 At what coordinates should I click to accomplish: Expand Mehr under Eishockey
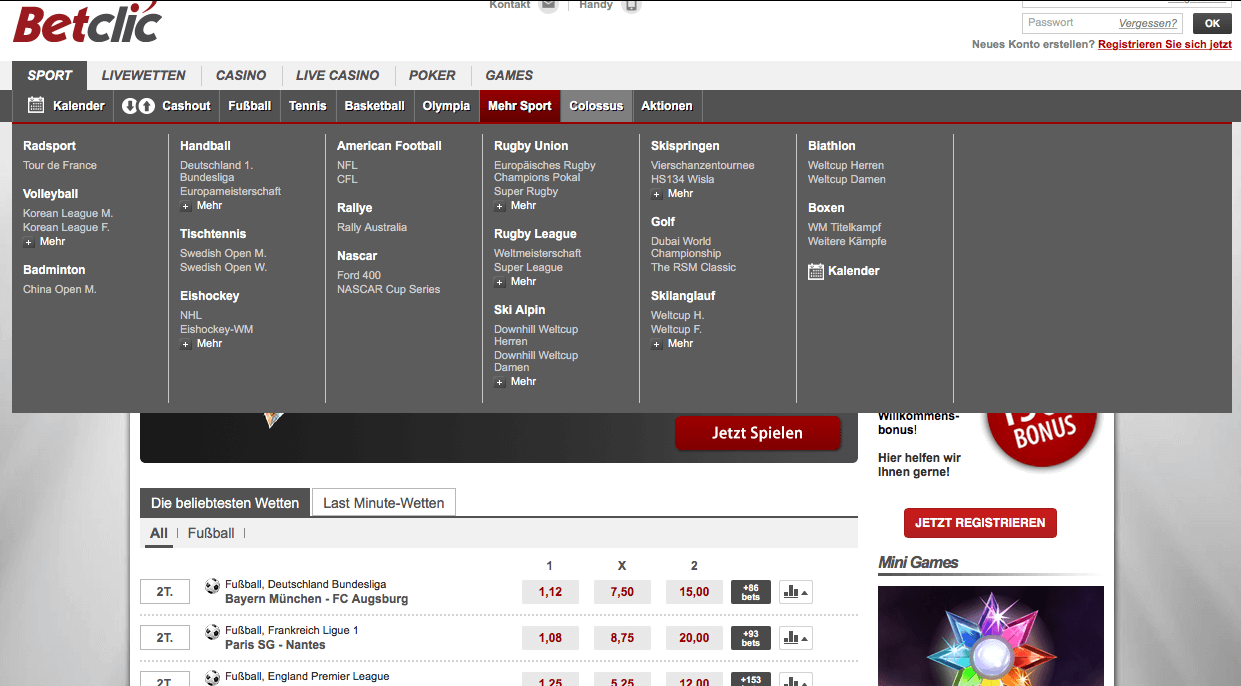click(202, 344)
